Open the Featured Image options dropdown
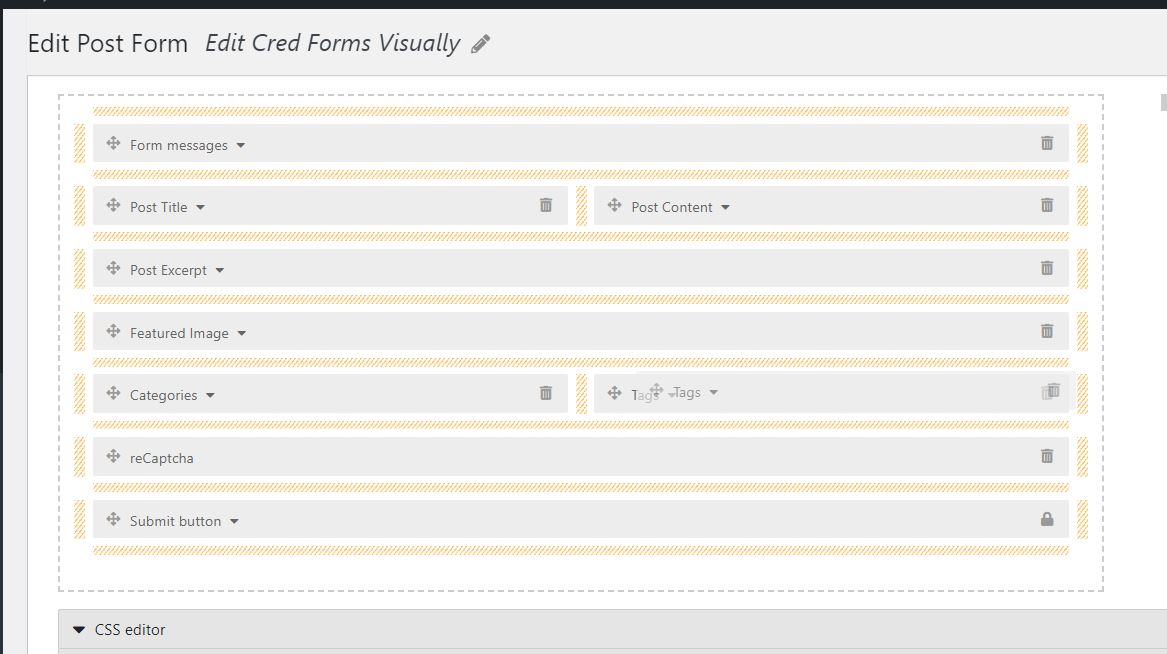The width and height of the screenshot is (1167, 654). 241,334
